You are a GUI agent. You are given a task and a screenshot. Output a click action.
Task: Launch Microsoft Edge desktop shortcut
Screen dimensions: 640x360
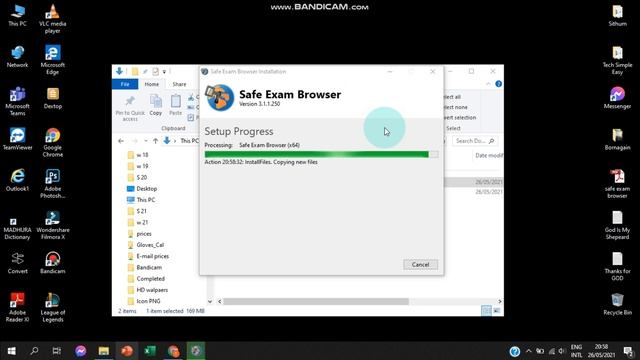click(53, 60)
